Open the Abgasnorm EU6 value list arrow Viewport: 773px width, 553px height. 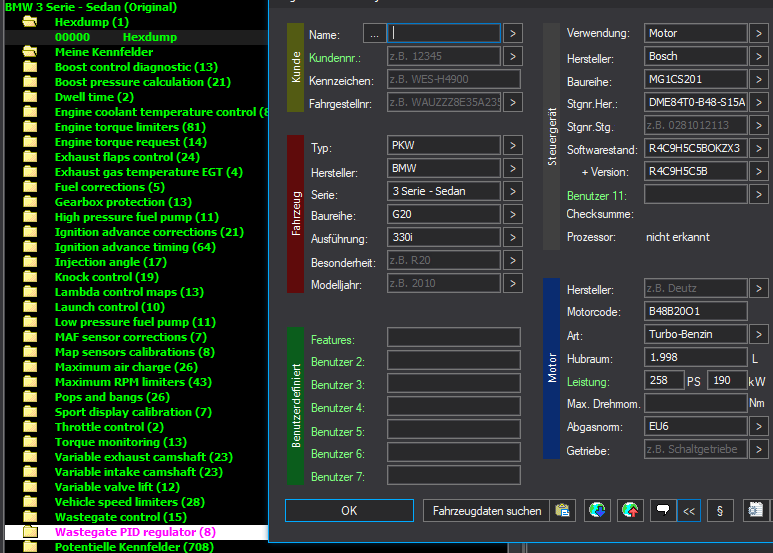(x=759, y=426)
